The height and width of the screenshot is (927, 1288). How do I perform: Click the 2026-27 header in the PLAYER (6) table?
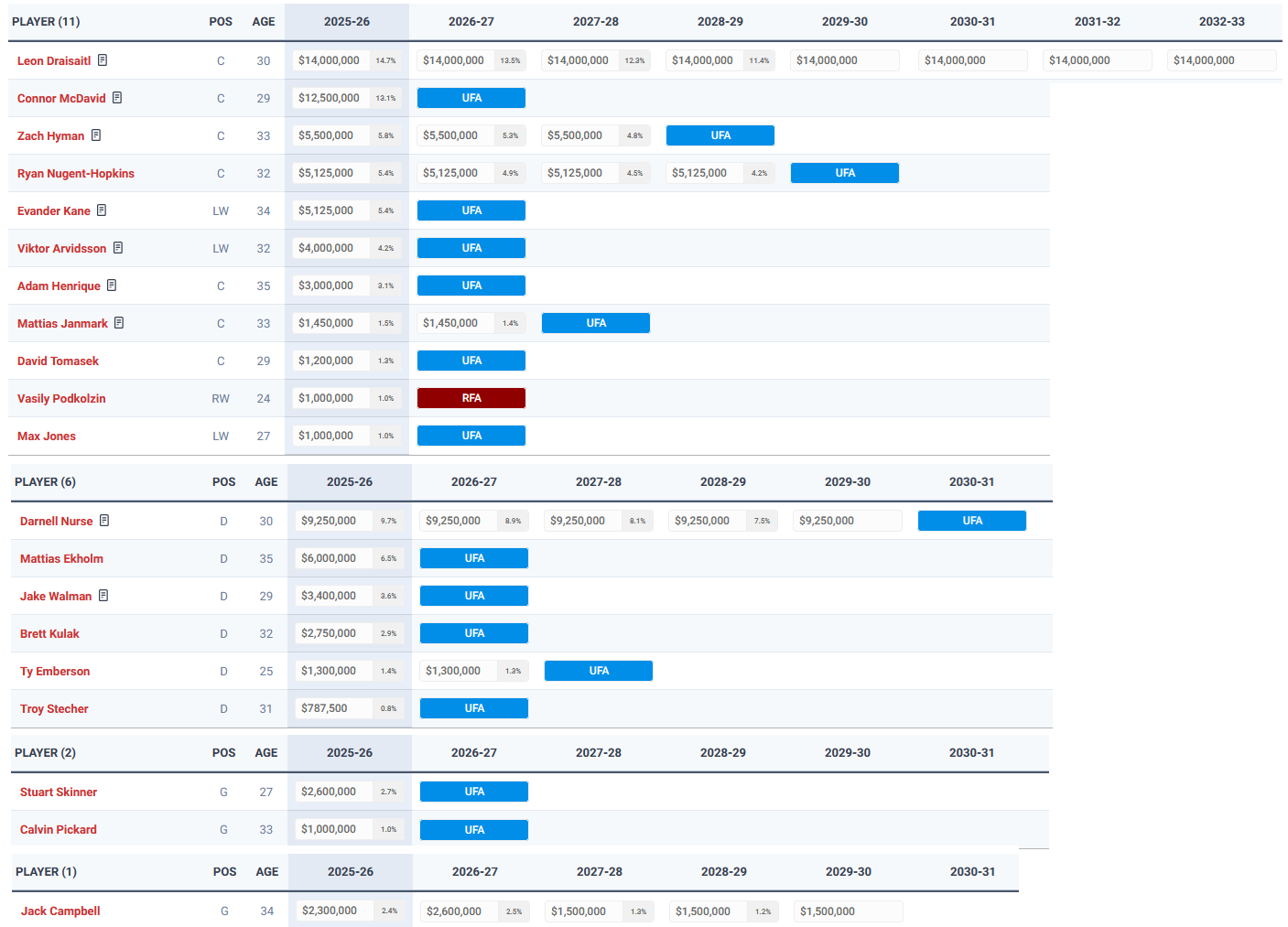click(x=474, y=482)
